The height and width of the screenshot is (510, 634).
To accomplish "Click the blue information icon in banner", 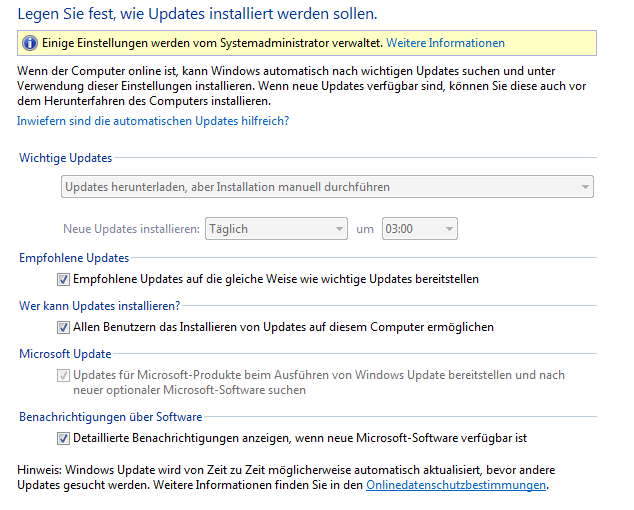I will tap(30, 43).
